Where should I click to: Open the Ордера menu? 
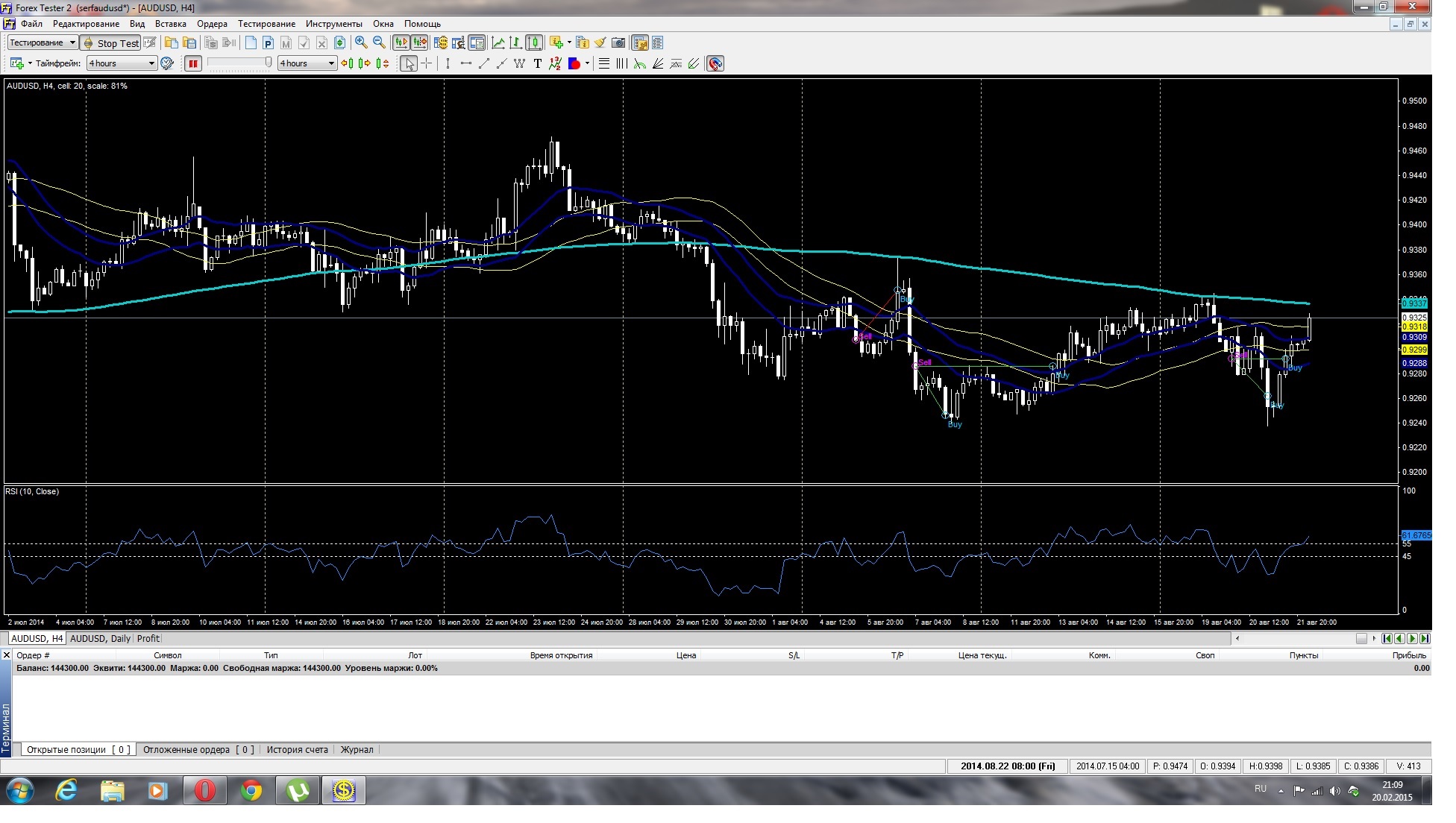coord(212,24)
